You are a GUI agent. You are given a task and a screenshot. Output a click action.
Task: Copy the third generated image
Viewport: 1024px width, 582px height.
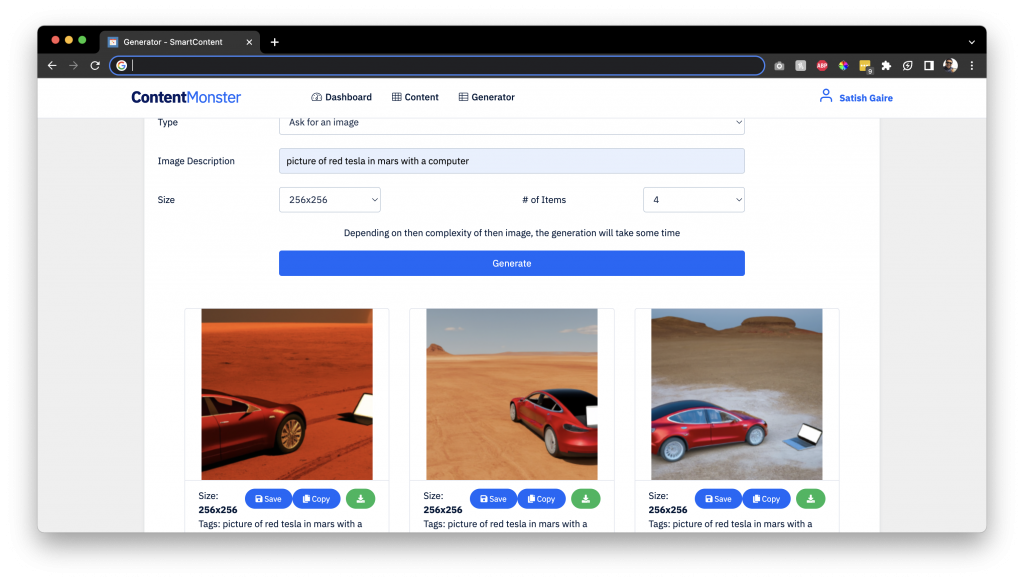point(767,499)
